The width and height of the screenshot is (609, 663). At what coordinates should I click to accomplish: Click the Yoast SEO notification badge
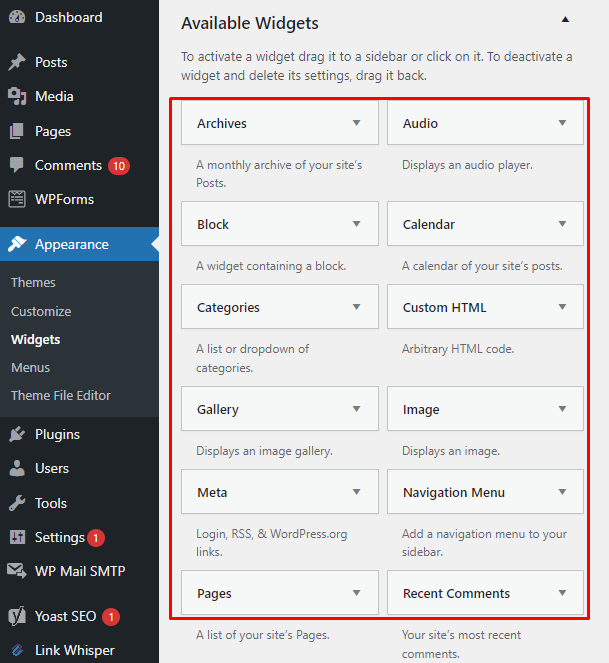tap(111, 617)
